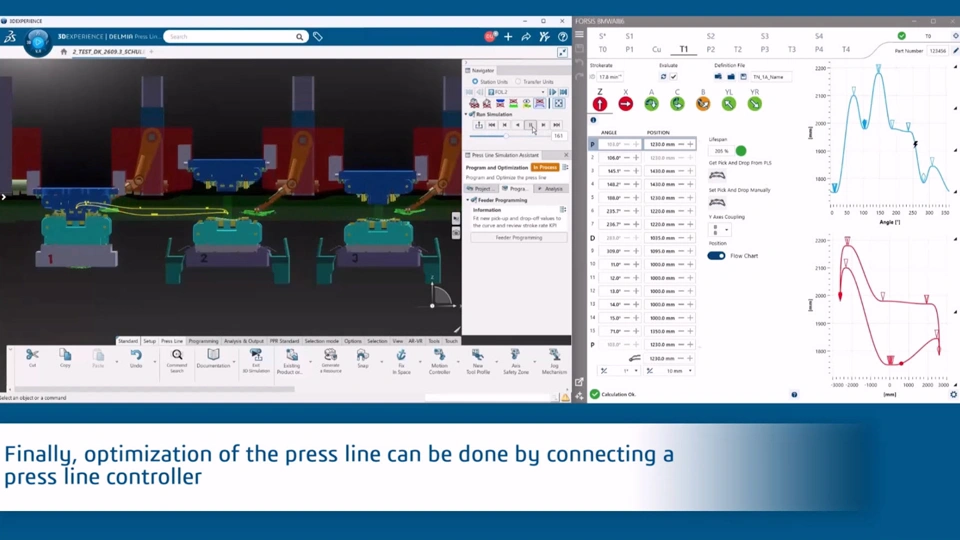Click Get Pick And Drop From PLS icon
This screenshot has height=540, width=960.
coord(717,176)
